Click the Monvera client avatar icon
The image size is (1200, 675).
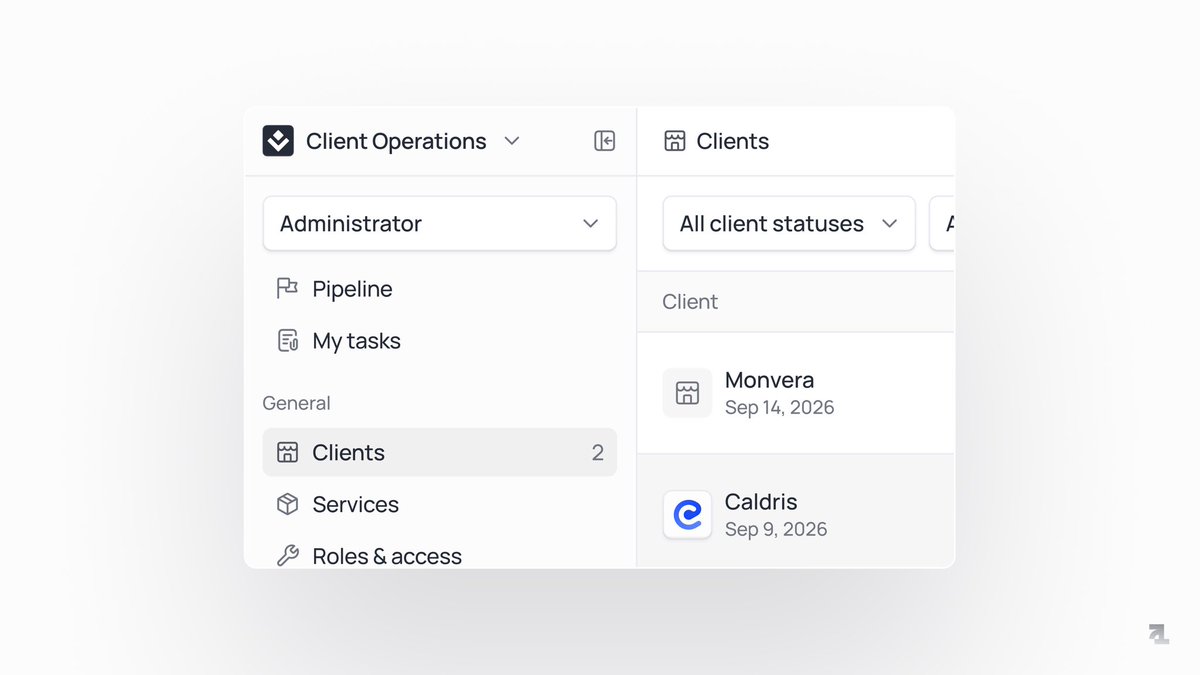click(x=687, y=393)
